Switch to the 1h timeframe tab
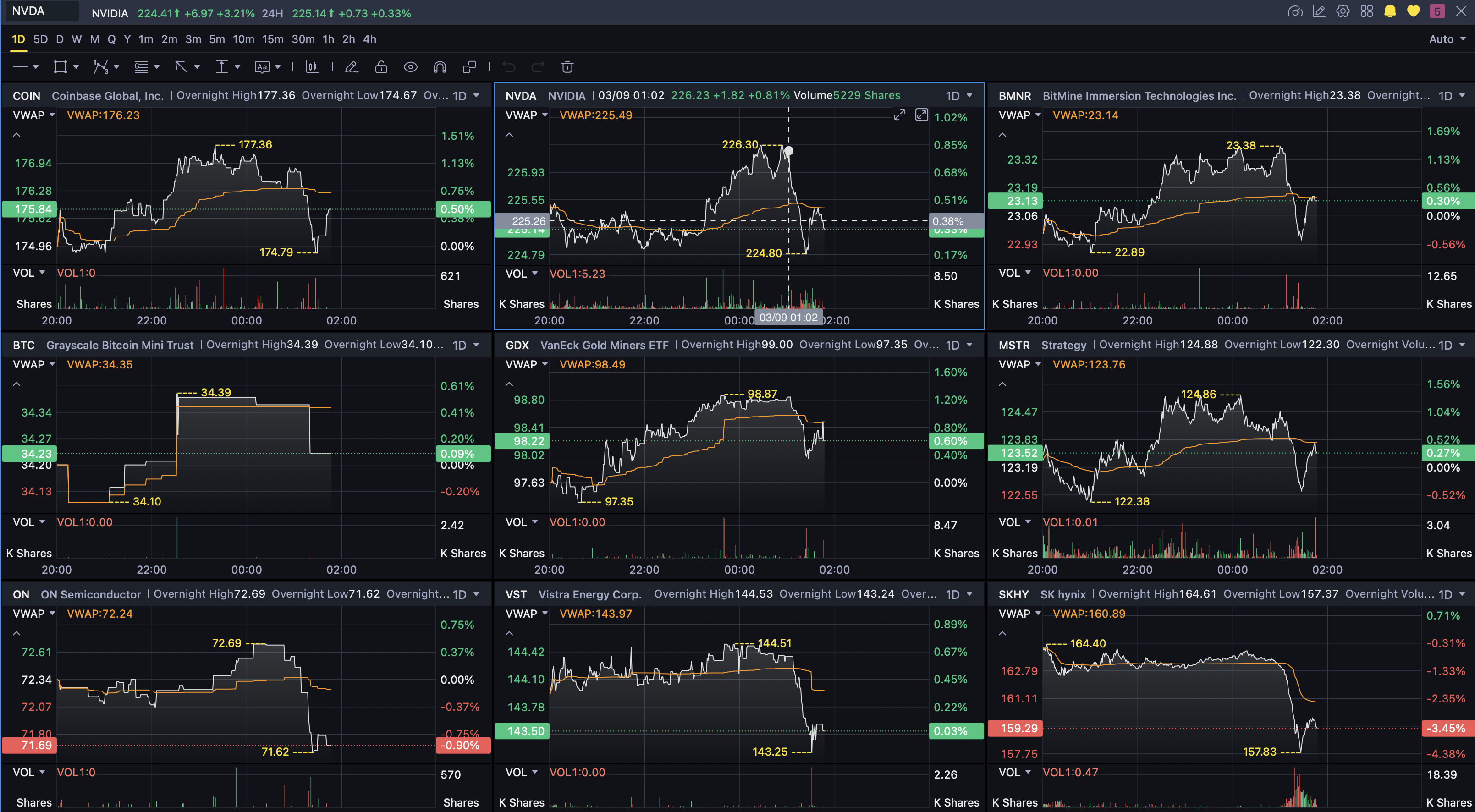The image size is (1475, 812). 328,39
